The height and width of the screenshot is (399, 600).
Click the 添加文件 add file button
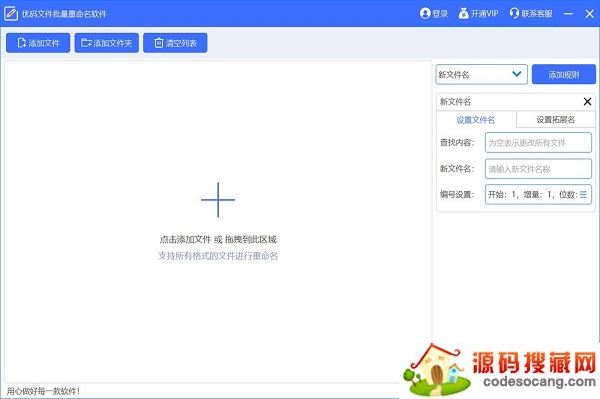pos(38,43)
